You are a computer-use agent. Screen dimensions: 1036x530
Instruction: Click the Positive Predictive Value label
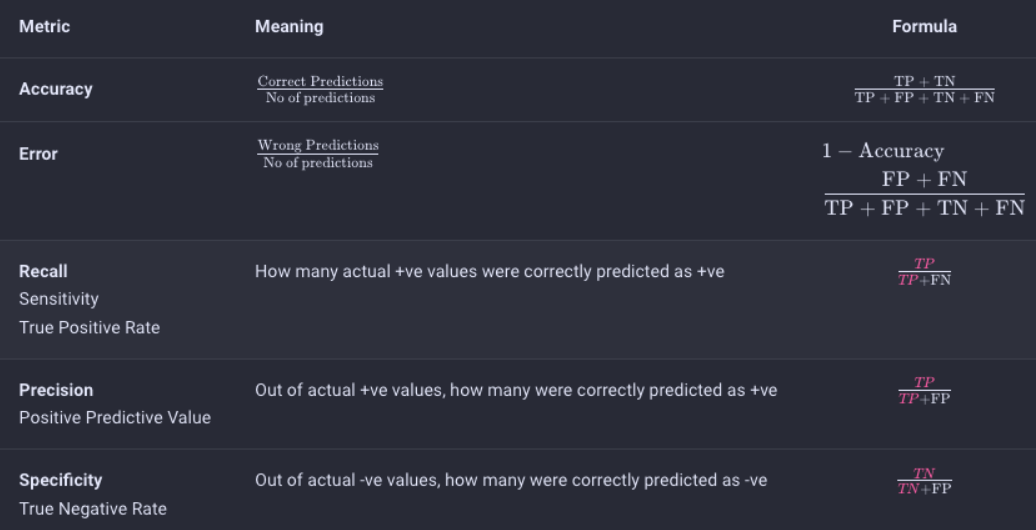(115, 418)
